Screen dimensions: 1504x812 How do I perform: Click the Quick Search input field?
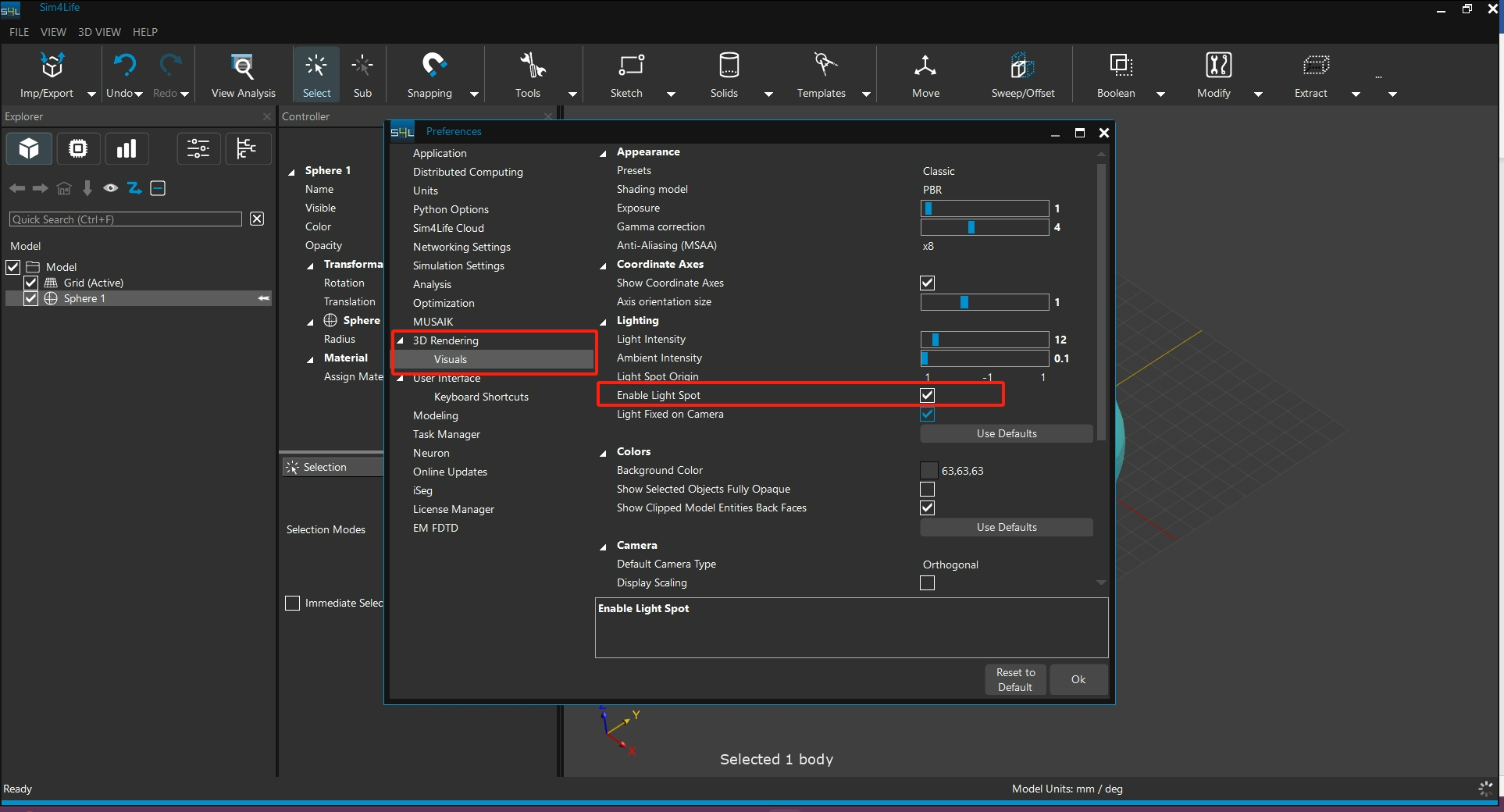(125, 219)
